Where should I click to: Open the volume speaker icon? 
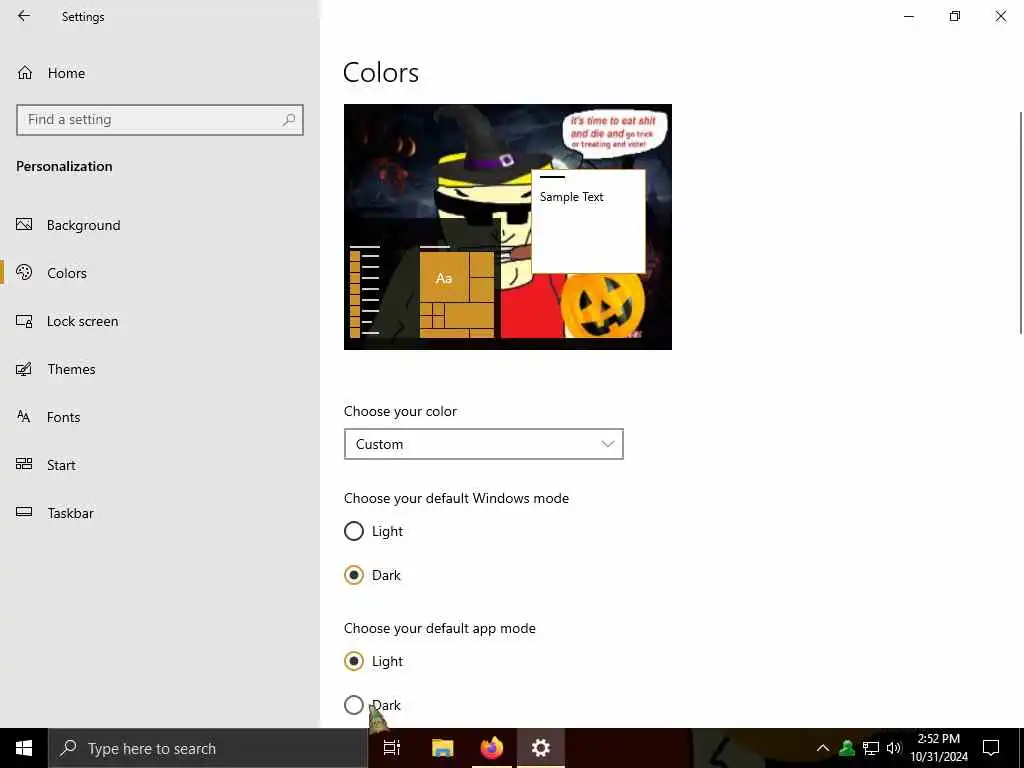coord(894,748)
